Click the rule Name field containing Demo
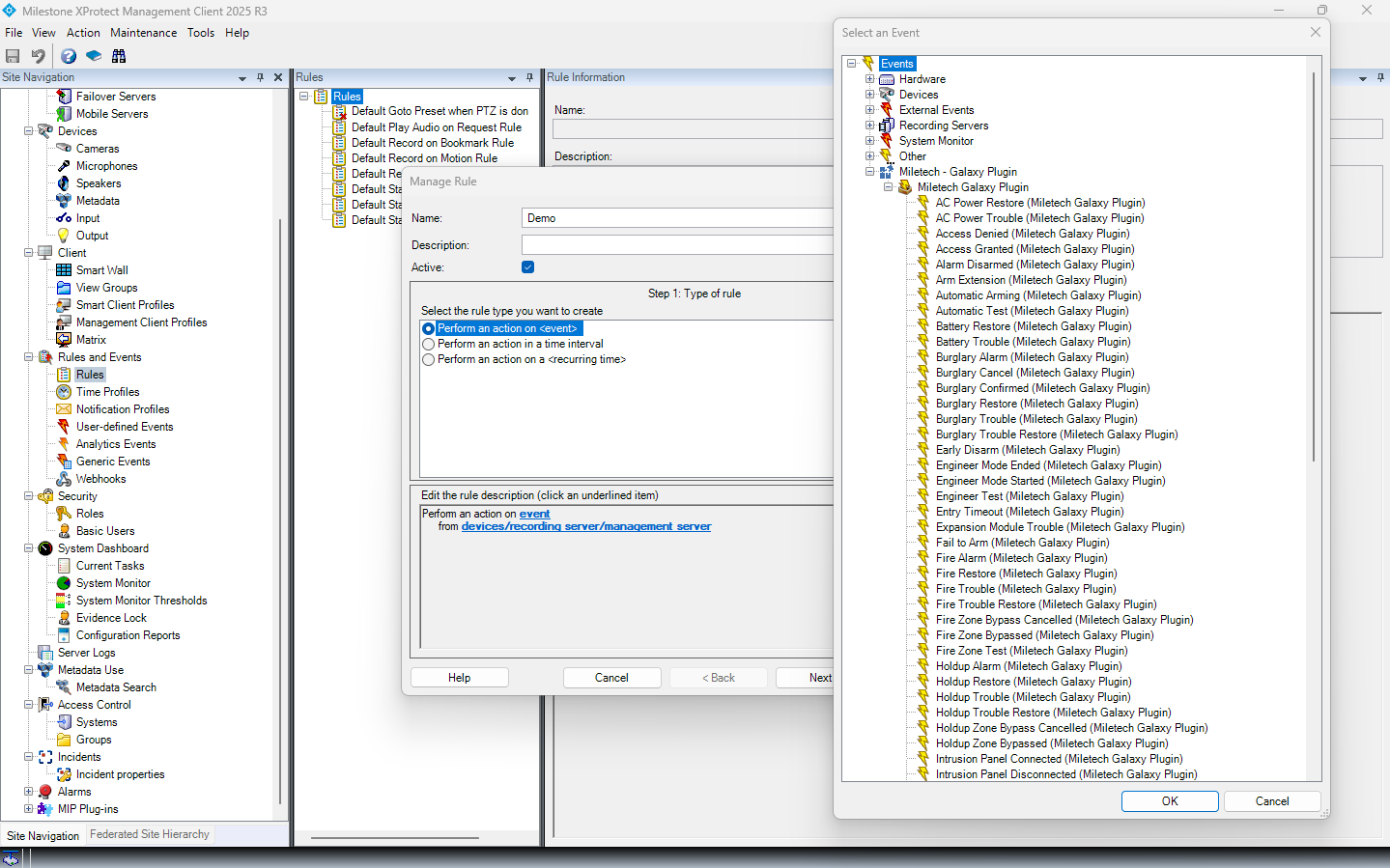1390x868 pixels. click(x=677, y=218)
